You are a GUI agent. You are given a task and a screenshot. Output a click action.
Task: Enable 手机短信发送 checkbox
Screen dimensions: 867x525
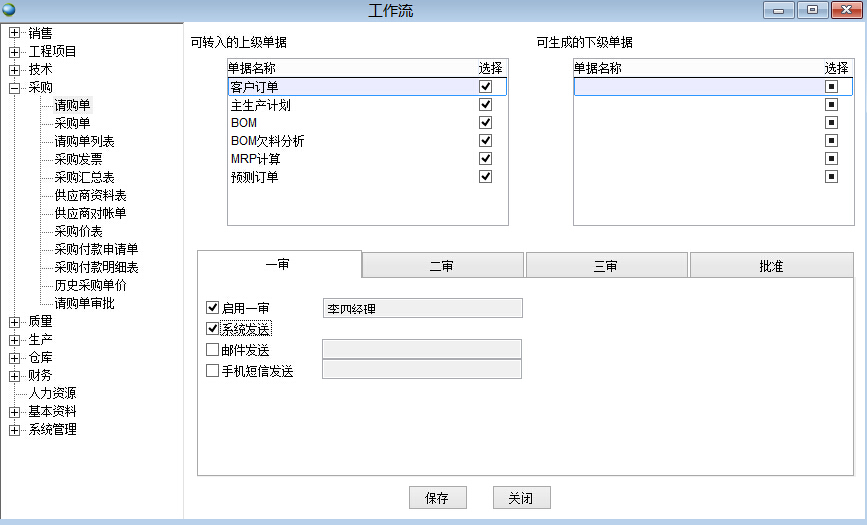tap(212, 371)
